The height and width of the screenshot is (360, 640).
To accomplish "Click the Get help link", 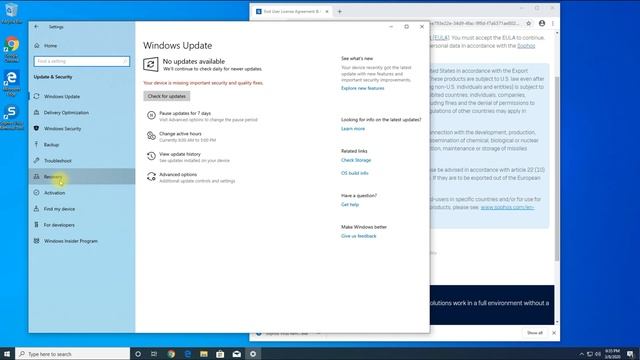I will (x=350, y=204).
